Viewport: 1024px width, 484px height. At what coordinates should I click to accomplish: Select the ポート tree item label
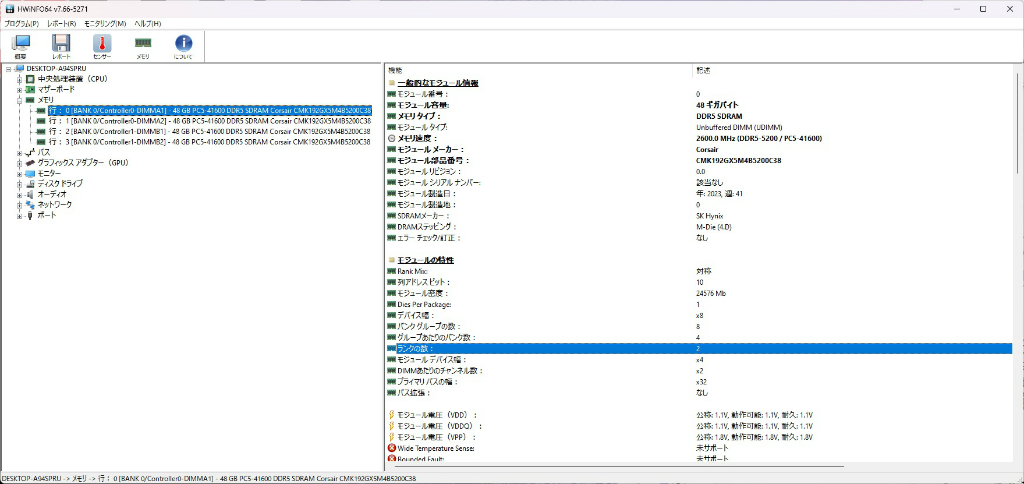(47, 215)
